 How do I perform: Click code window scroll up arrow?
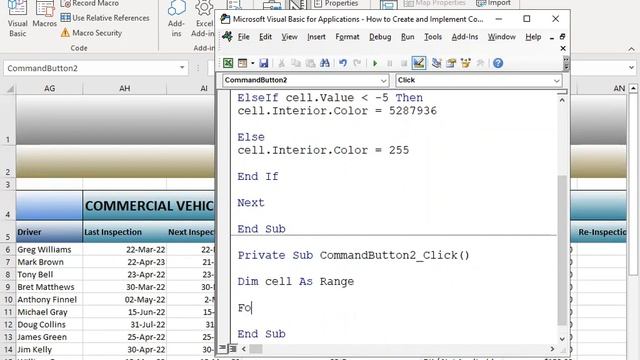coord(562,100)
